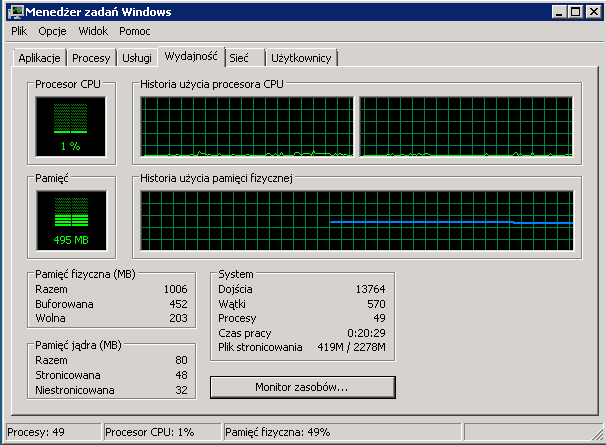The height and width of the screenshot is (445, 606).
Task: Maximize the Task Manager window
Action: click(x=575, y=12)
